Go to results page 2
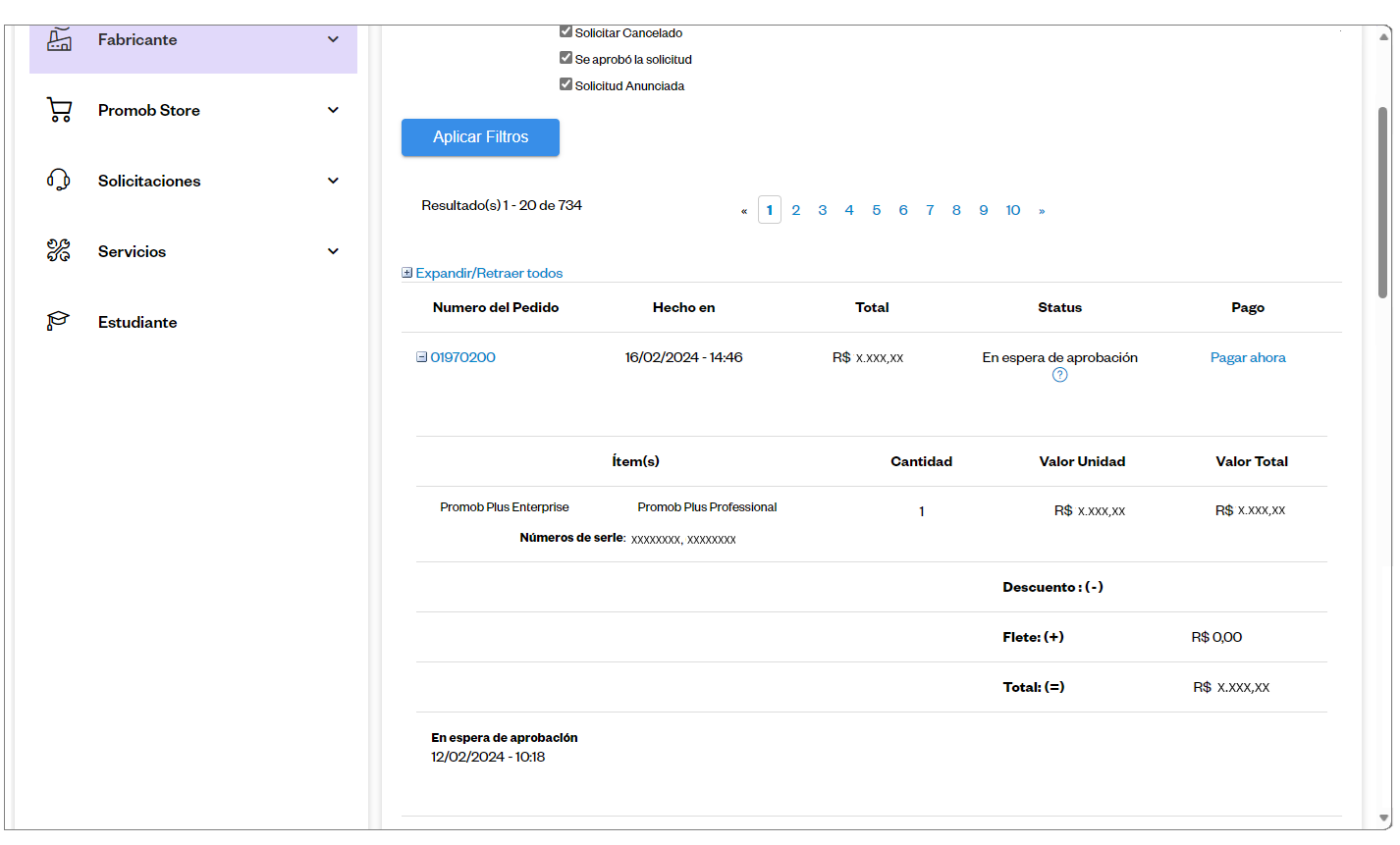The height and width of the screenshot is (845, 1400). pos(796,210)
